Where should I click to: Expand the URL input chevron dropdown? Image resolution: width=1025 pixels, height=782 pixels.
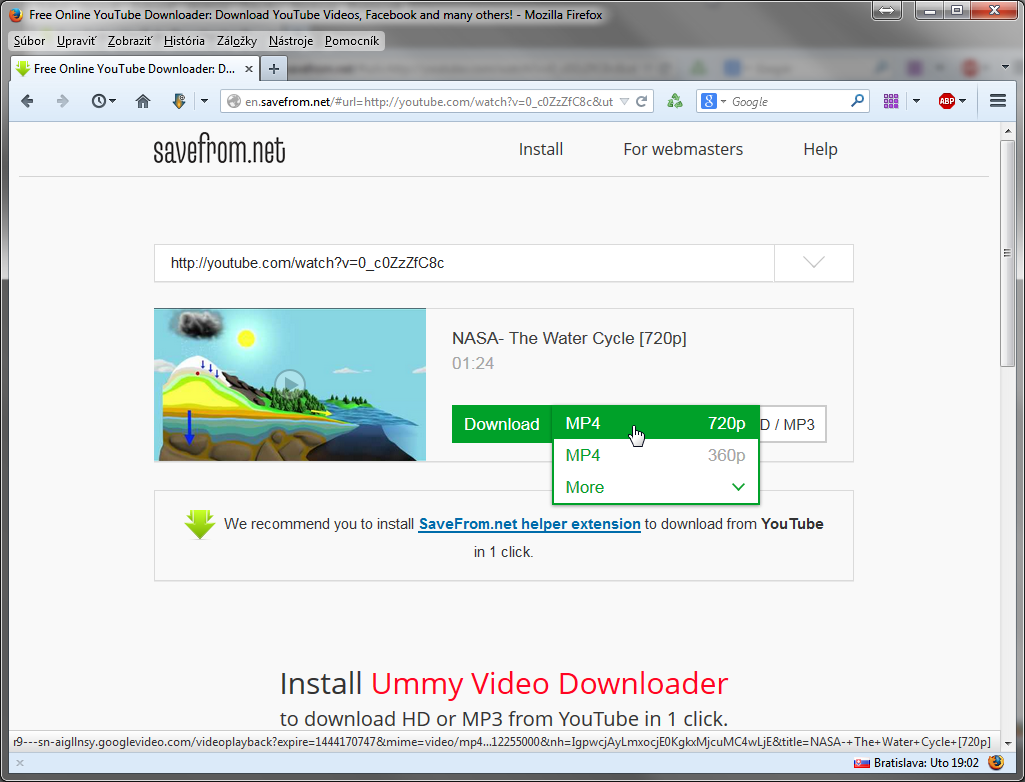(814, 263)
